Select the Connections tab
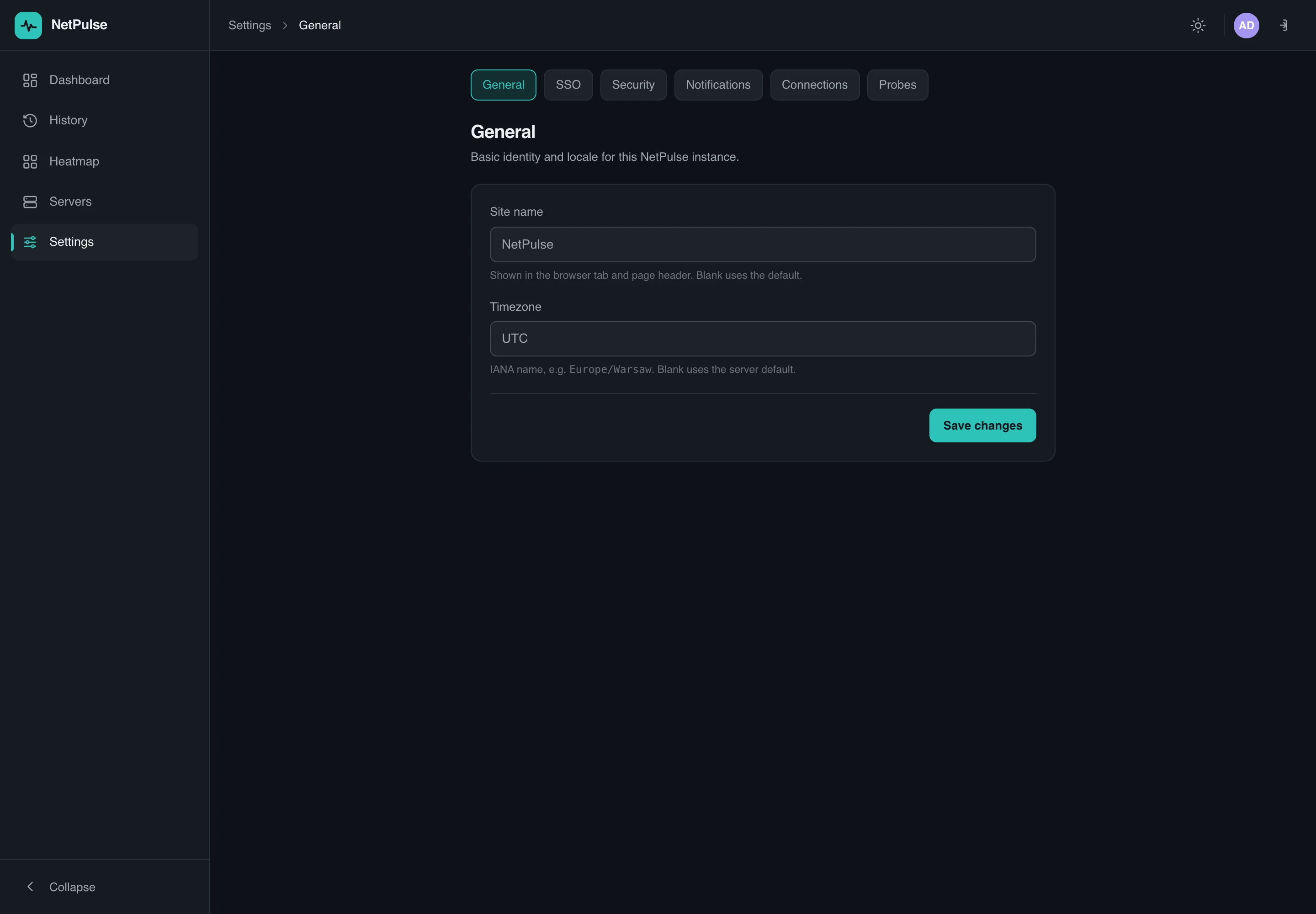 814,85
